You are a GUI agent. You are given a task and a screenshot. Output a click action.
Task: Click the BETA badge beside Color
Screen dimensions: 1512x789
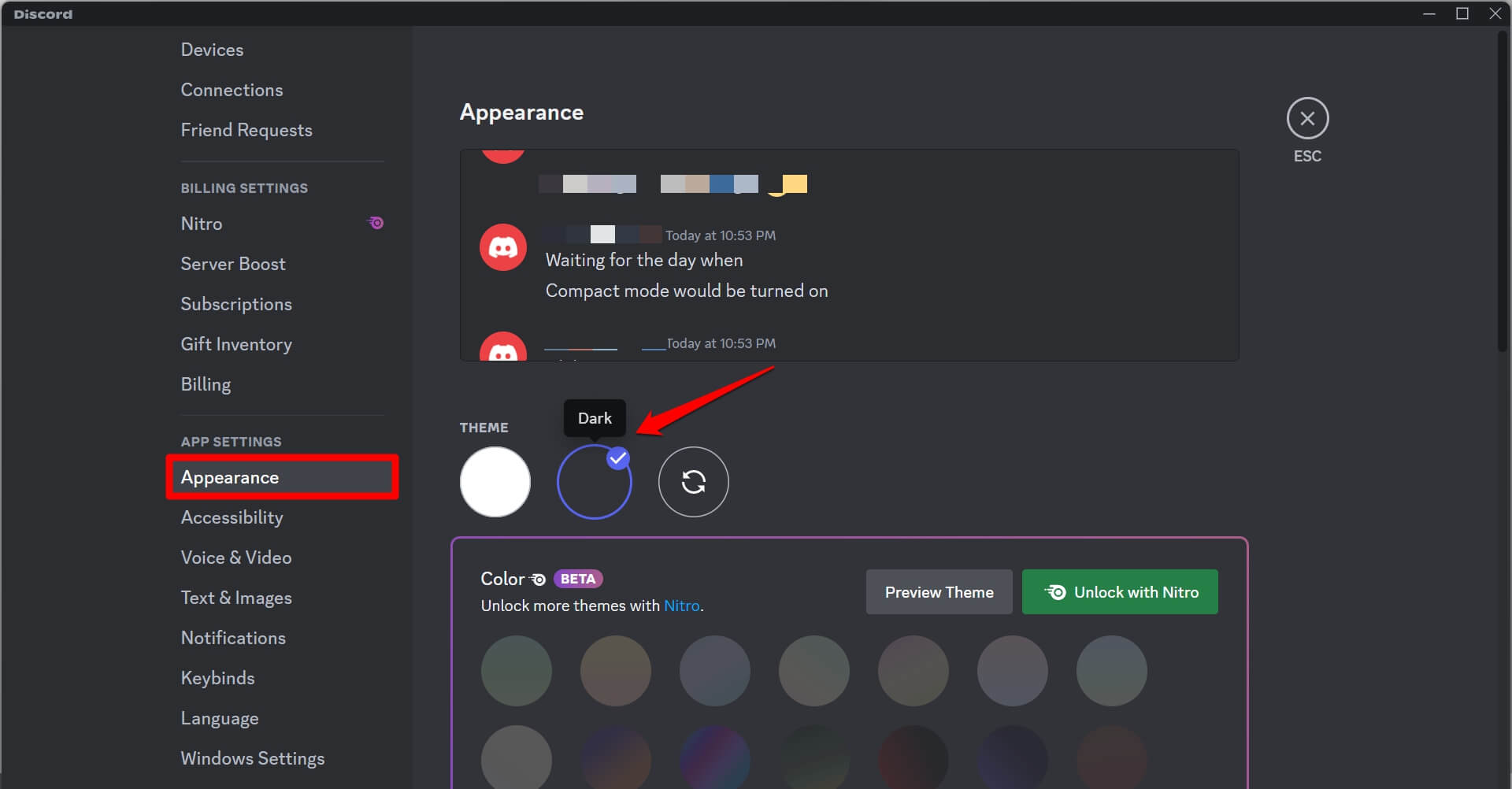coord(578,580)
